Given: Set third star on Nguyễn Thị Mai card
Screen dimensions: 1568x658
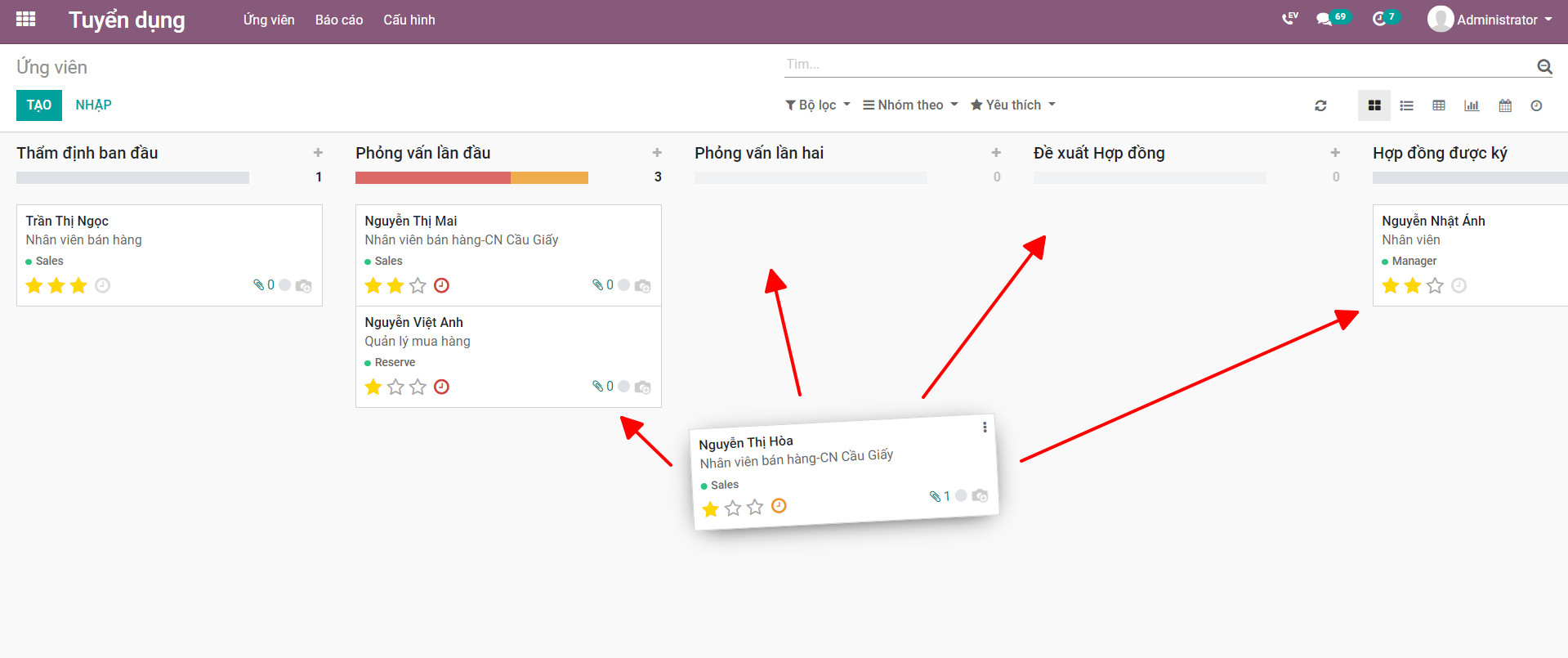Looking at the screenshot, I should pyautogui.click(x=418, y=285).
